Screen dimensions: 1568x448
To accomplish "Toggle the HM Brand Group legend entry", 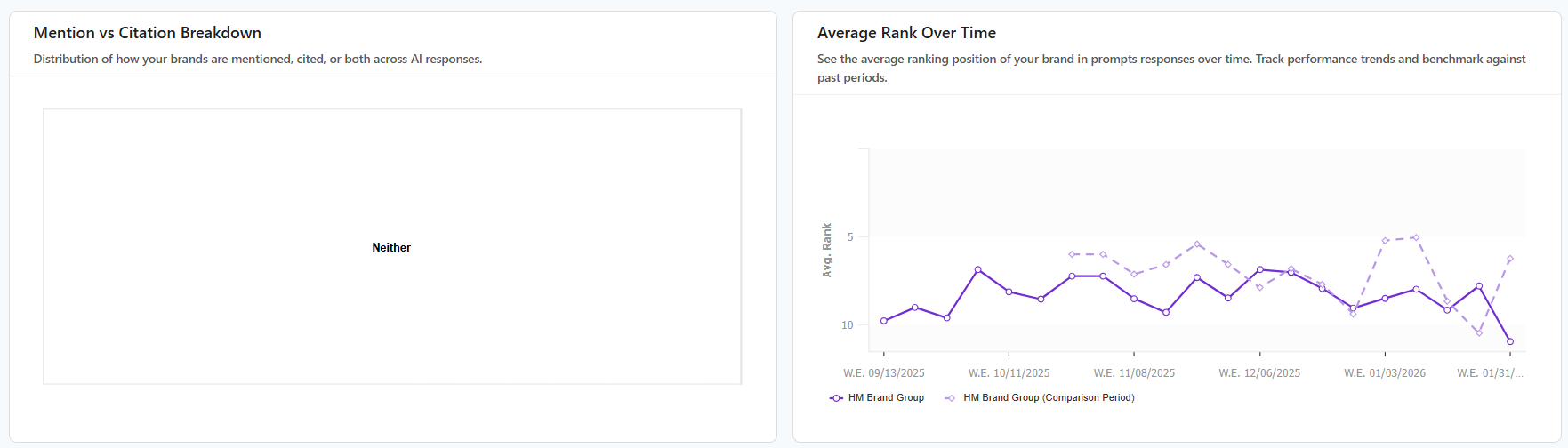I will (885, 398).
